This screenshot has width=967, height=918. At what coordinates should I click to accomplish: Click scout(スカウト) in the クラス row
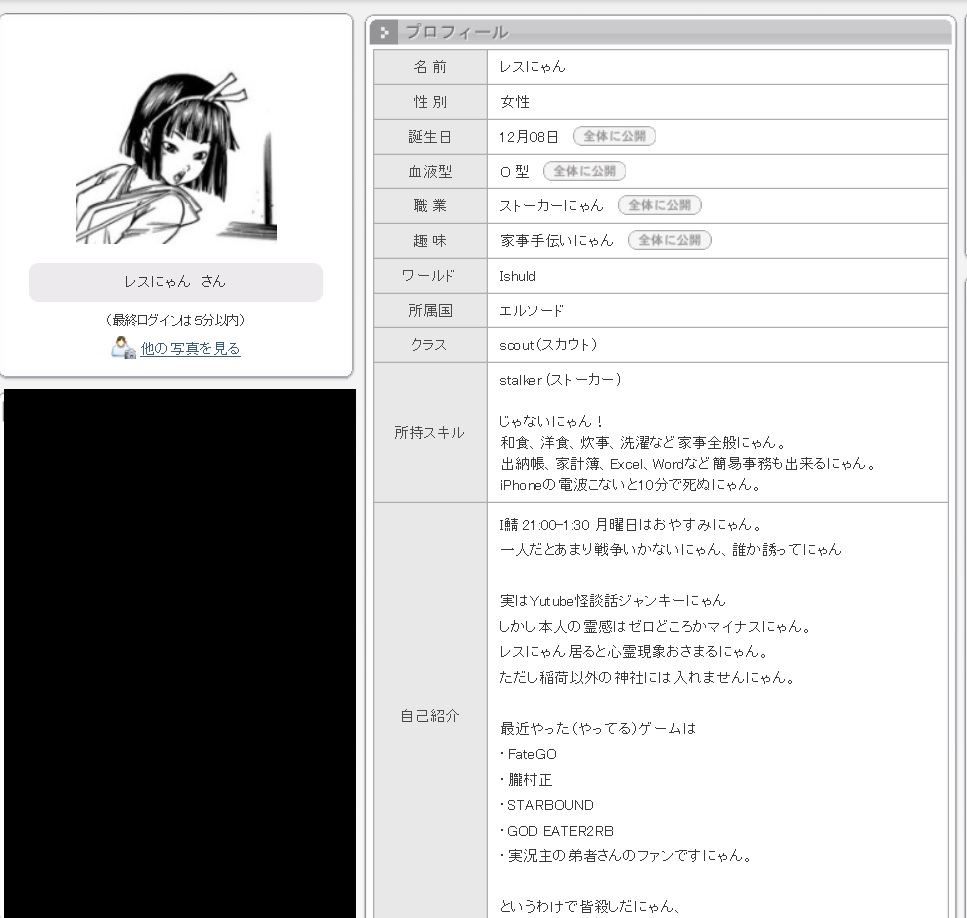coord(548,345)
